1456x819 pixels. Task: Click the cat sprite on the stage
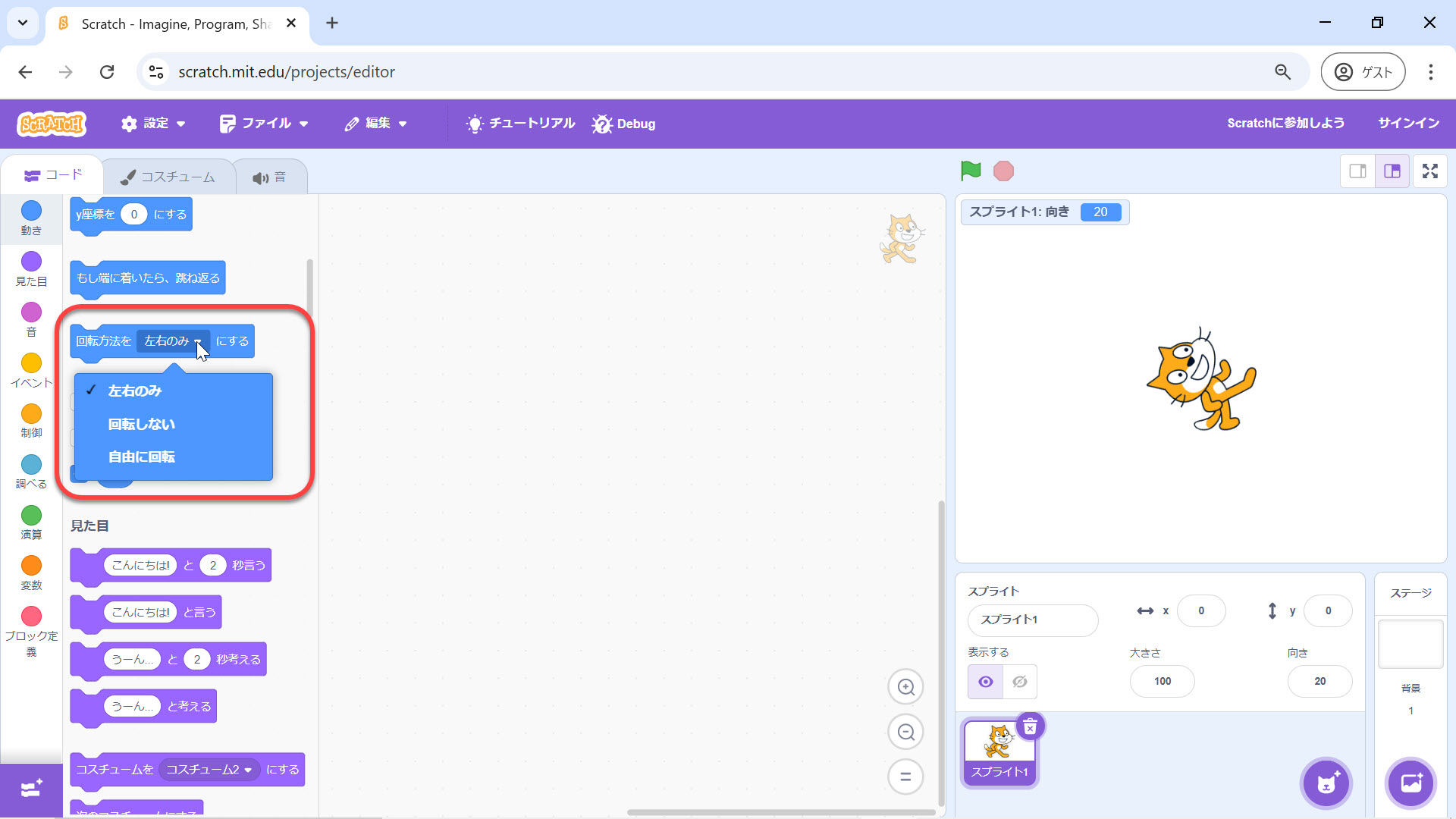(1200, 379)
